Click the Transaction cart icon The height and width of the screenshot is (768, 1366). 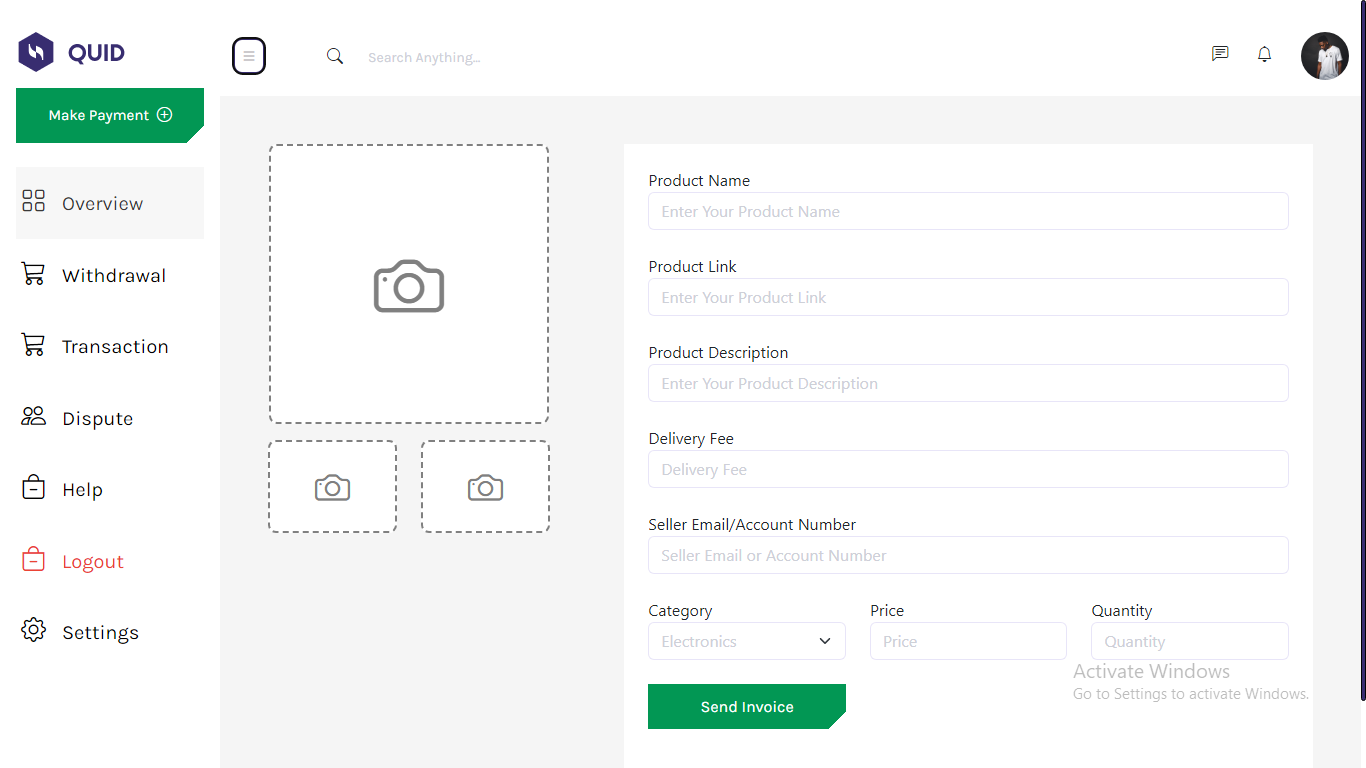click(x=33, y=345)
